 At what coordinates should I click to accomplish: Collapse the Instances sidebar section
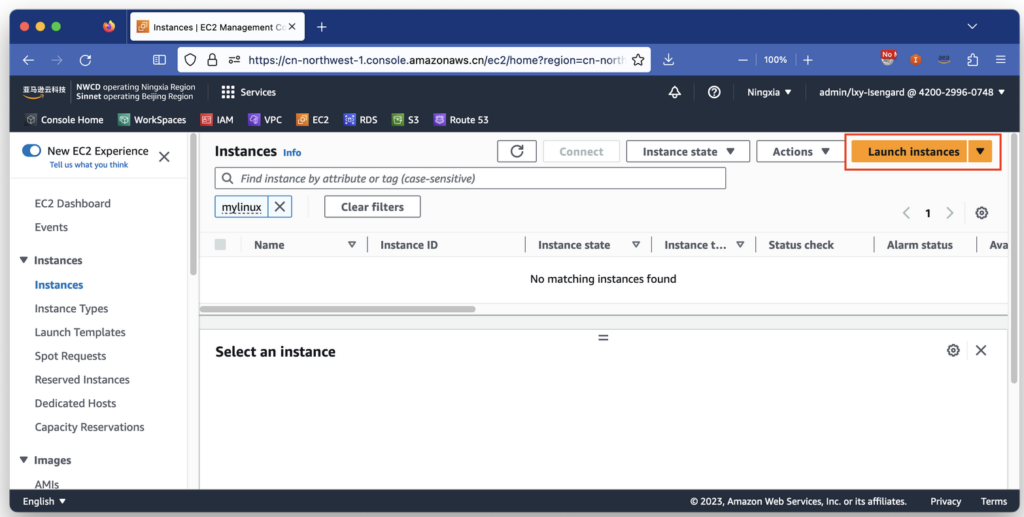[24, 260]
